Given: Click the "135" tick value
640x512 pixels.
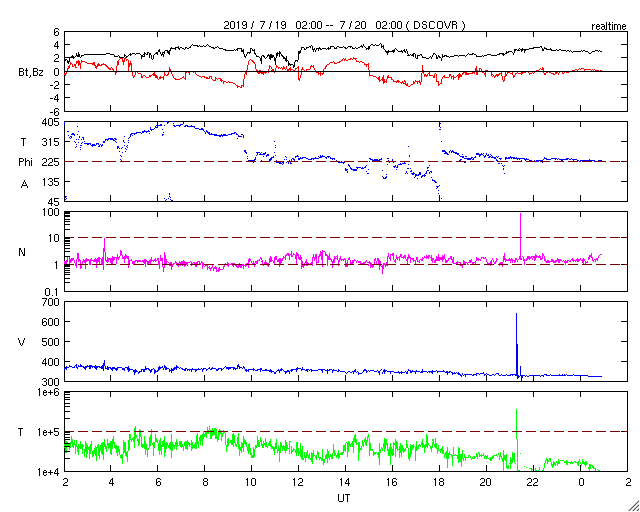Looking at the screenshot, I should click(53, 182).
